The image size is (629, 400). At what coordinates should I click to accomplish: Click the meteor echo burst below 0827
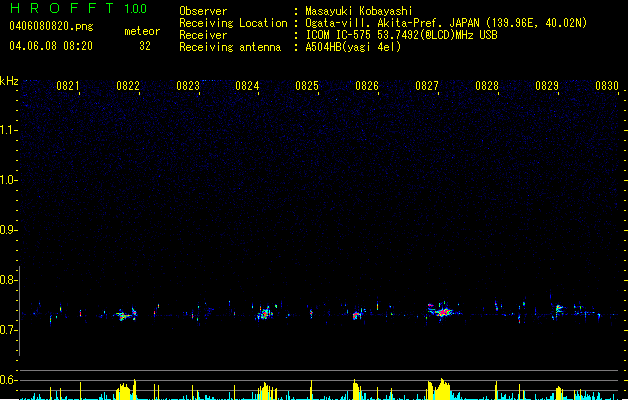442,311
